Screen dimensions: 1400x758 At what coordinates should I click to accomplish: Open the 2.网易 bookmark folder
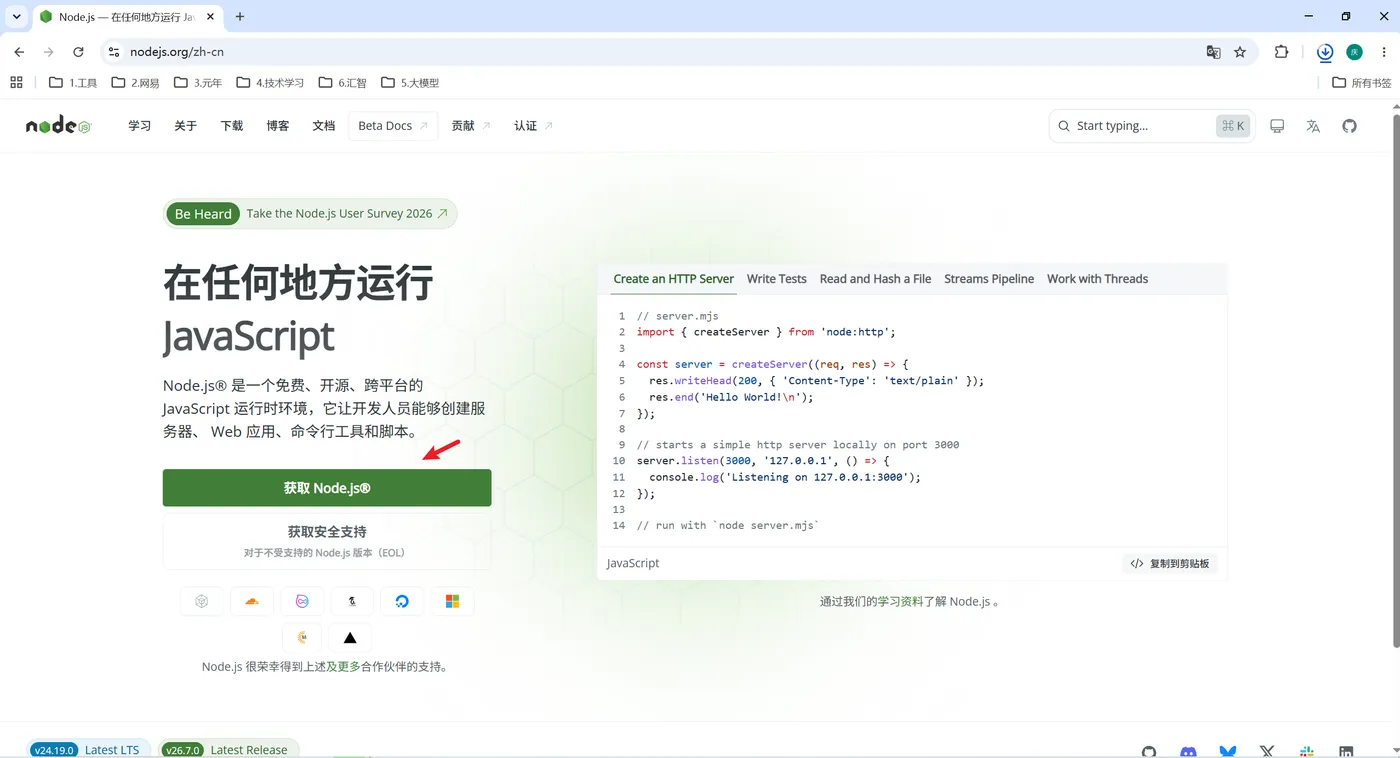135,83
